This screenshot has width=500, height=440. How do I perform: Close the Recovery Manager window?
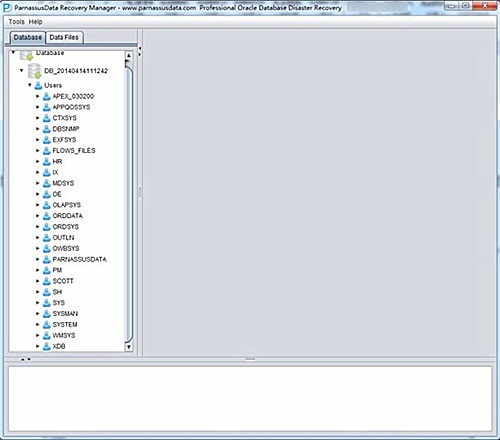click(x=485, y=6)
